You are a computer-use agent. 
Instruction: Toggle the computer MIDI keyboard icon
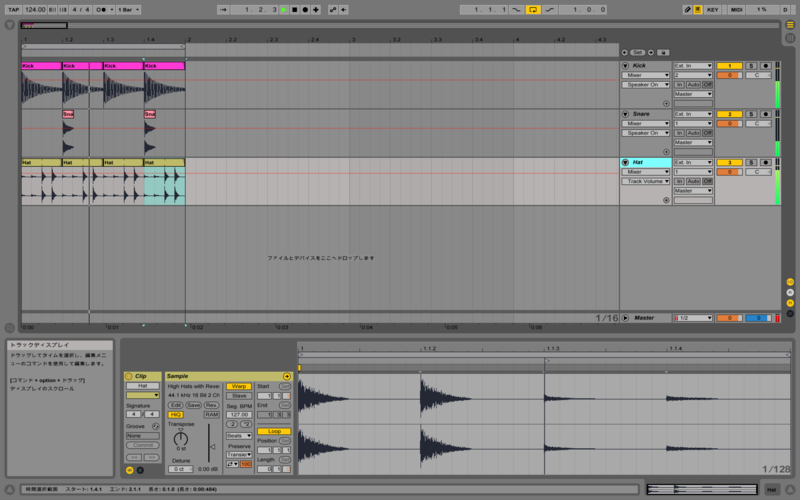click(697, 10)
